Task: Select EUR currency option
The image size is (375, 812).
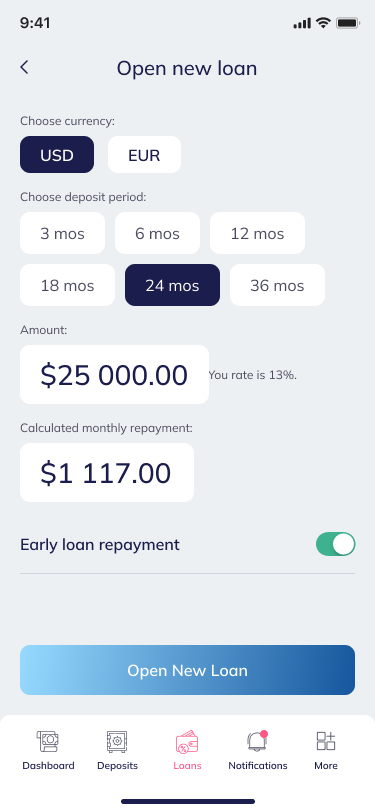Action: click(145, 155)
